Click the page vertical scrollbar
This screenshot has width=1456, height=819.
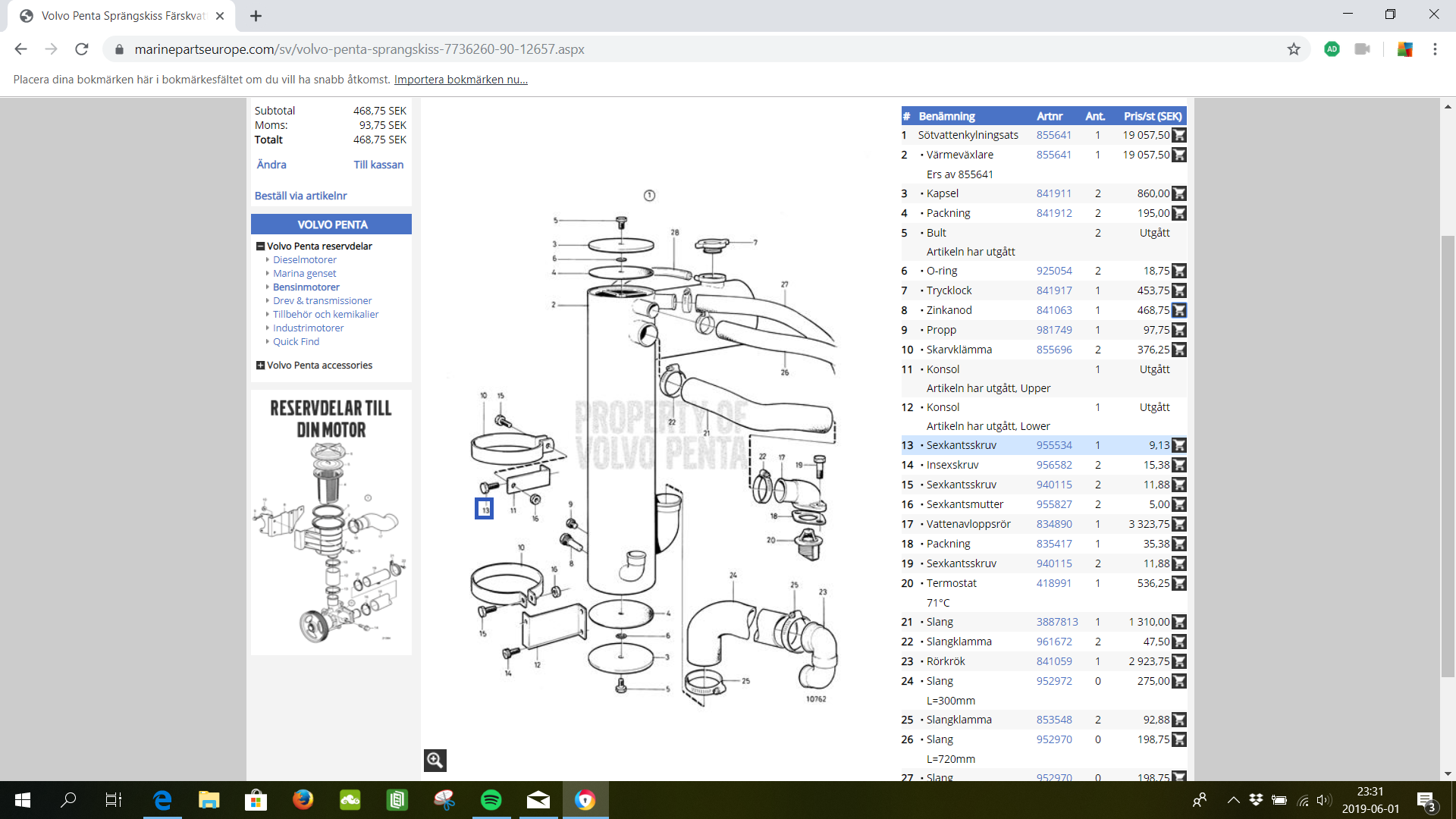coord(1448,455)
